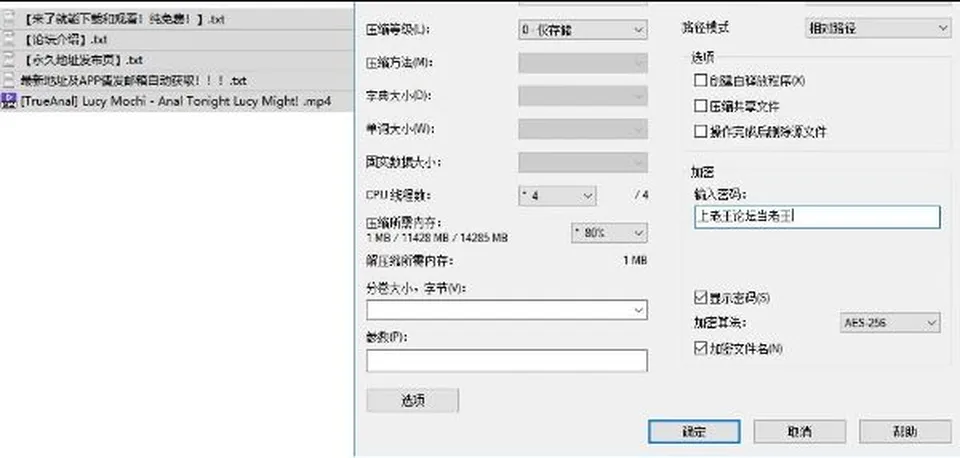The width and height of the screenshot is (960, 458).
Task: Tick the 压缩共享文件 checkbox
Action: pos(700,106)
